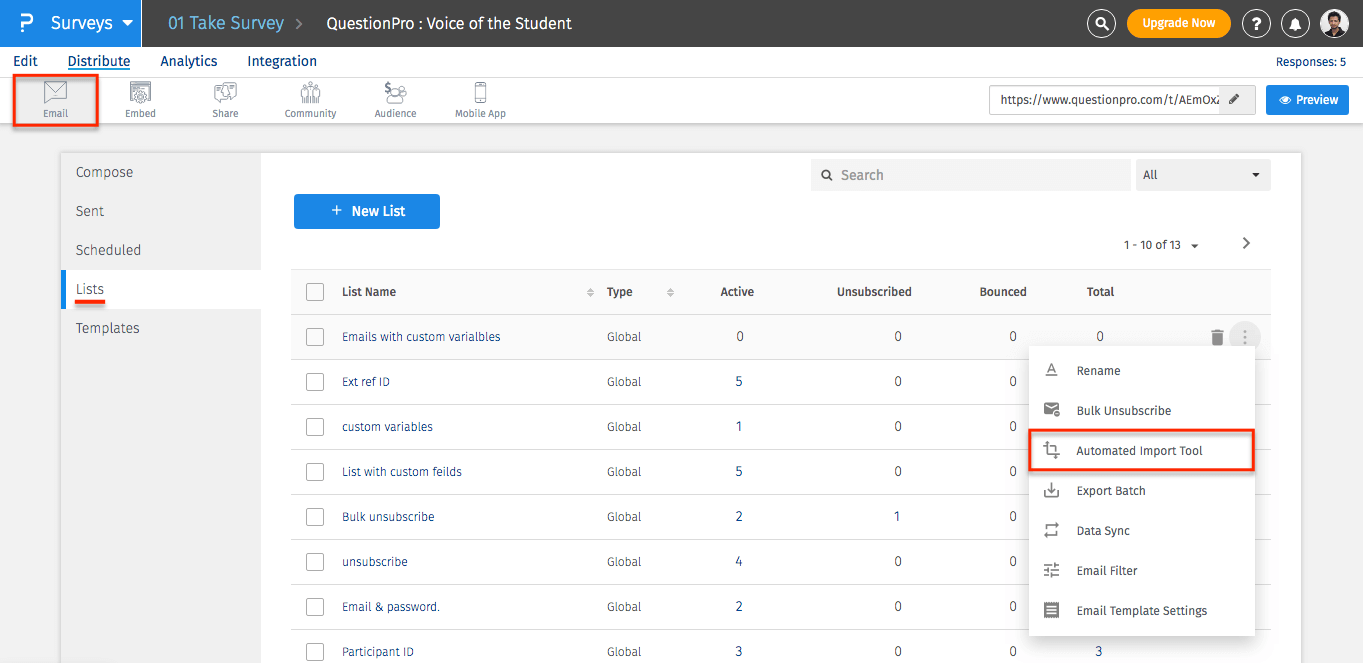Choose Automated Import Tool from menu
The image size is (1363, 663).
coord(1140,451)
